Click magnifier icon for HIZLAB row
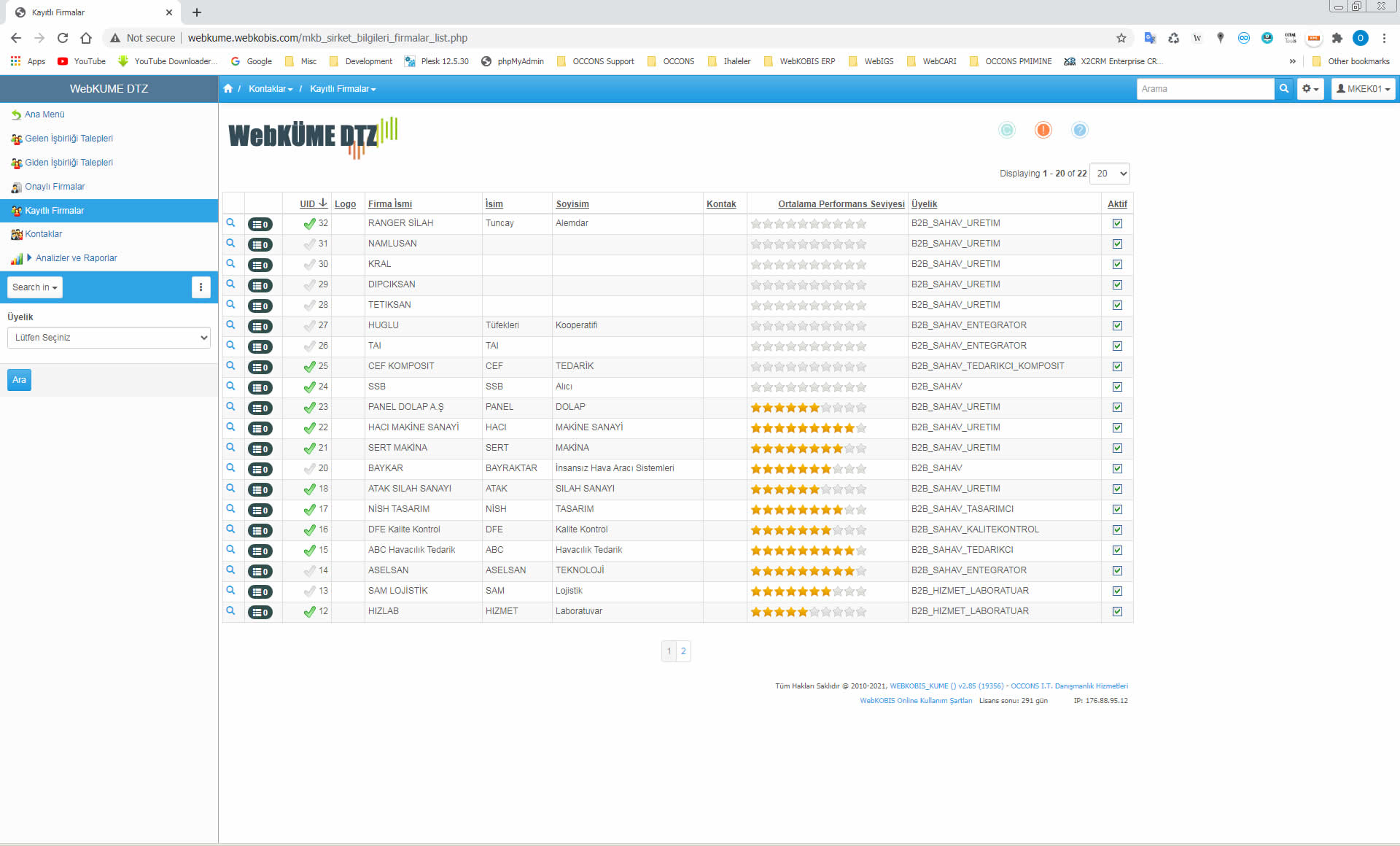The height and width of the screenshot is (846, 1400). [230, 611]
